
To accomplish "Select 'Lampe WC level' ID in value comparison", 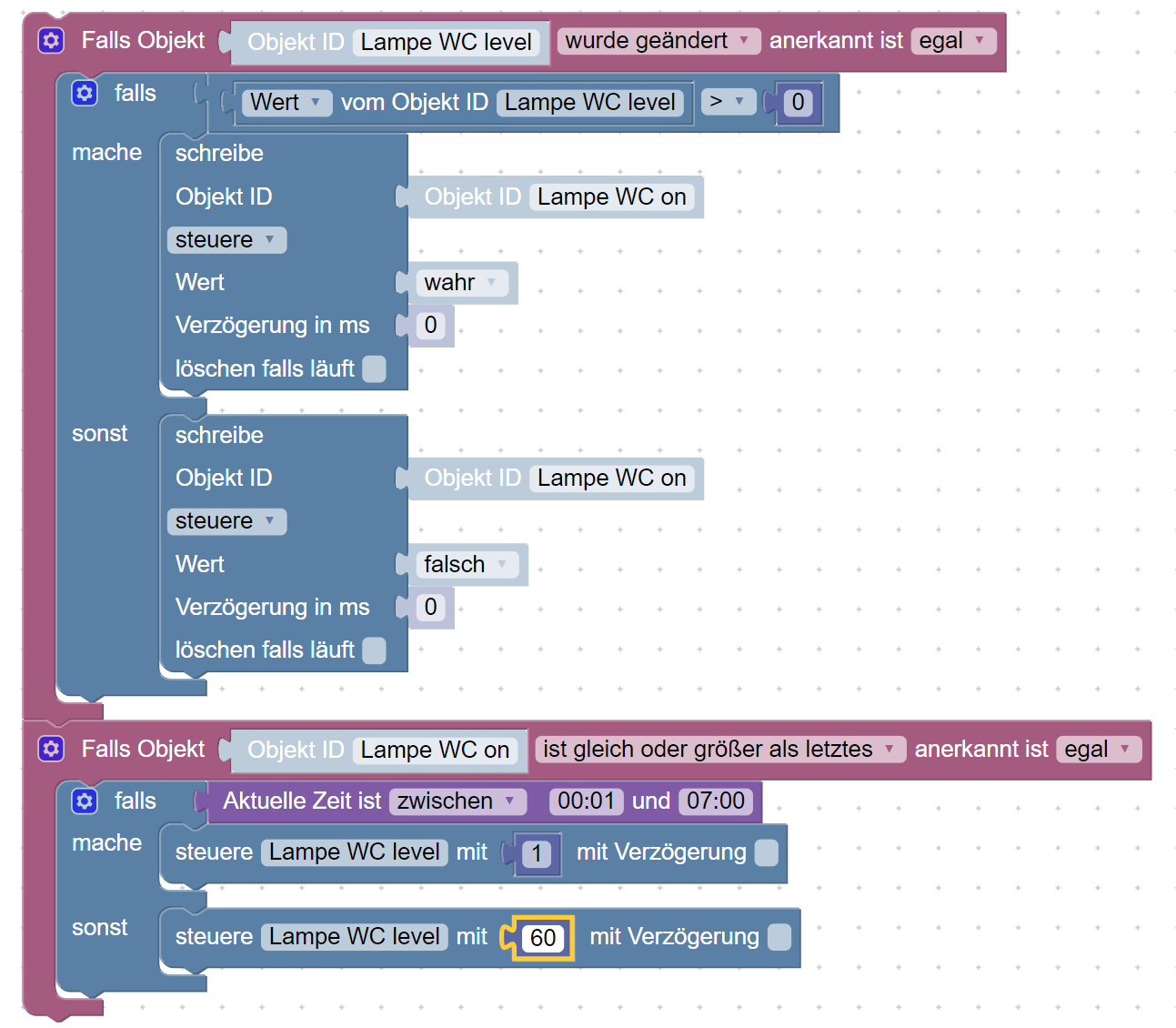I will [x=590, y=103].
